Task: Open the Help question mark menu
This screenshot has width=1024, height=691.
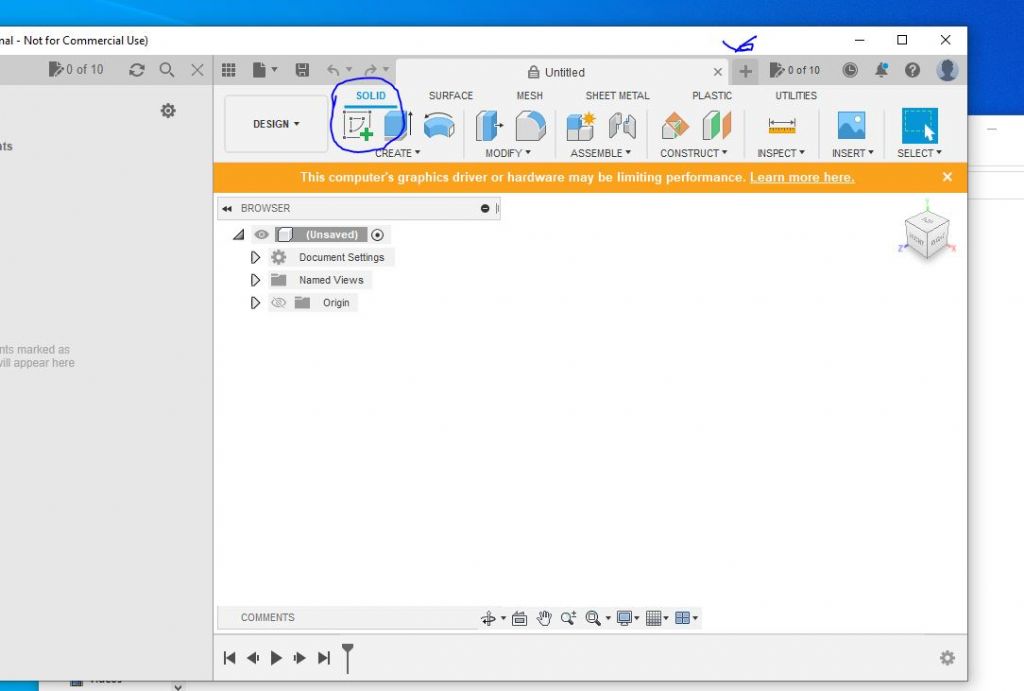Action: pyautogui.click(x=912, y=70)
